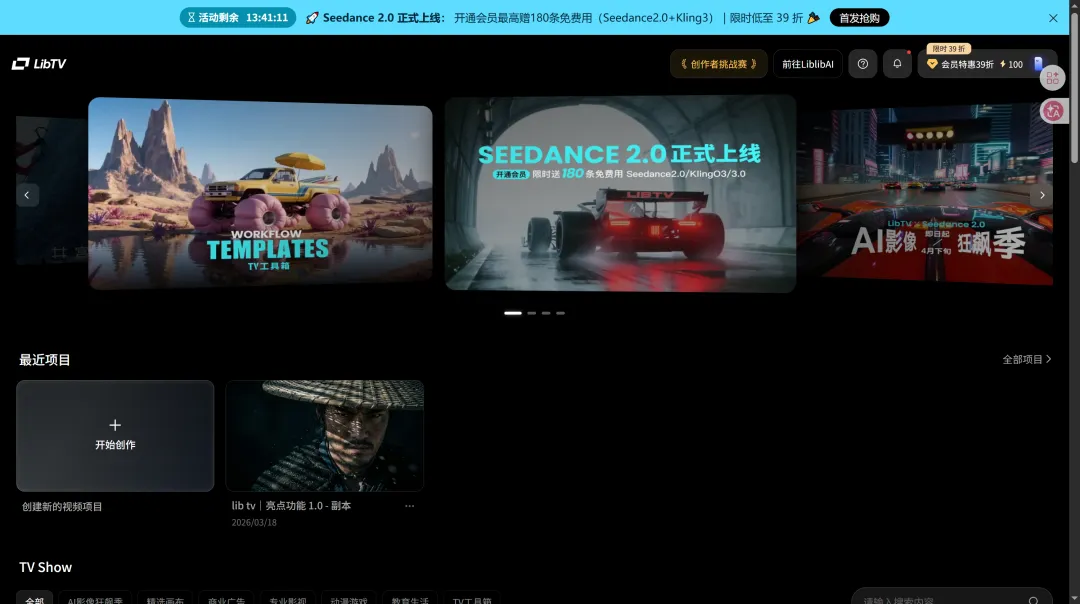Select the second carousel indicator dot
The height and width of the screenshot is (604, 1080).
(532, 313)
